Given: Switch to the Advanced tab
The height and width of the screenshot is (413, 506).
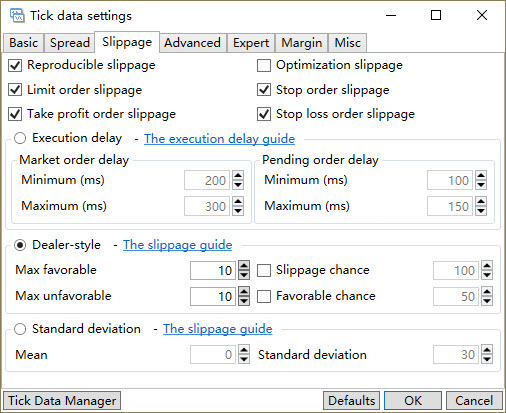Looking at the screenshot, I should point(192,43).
